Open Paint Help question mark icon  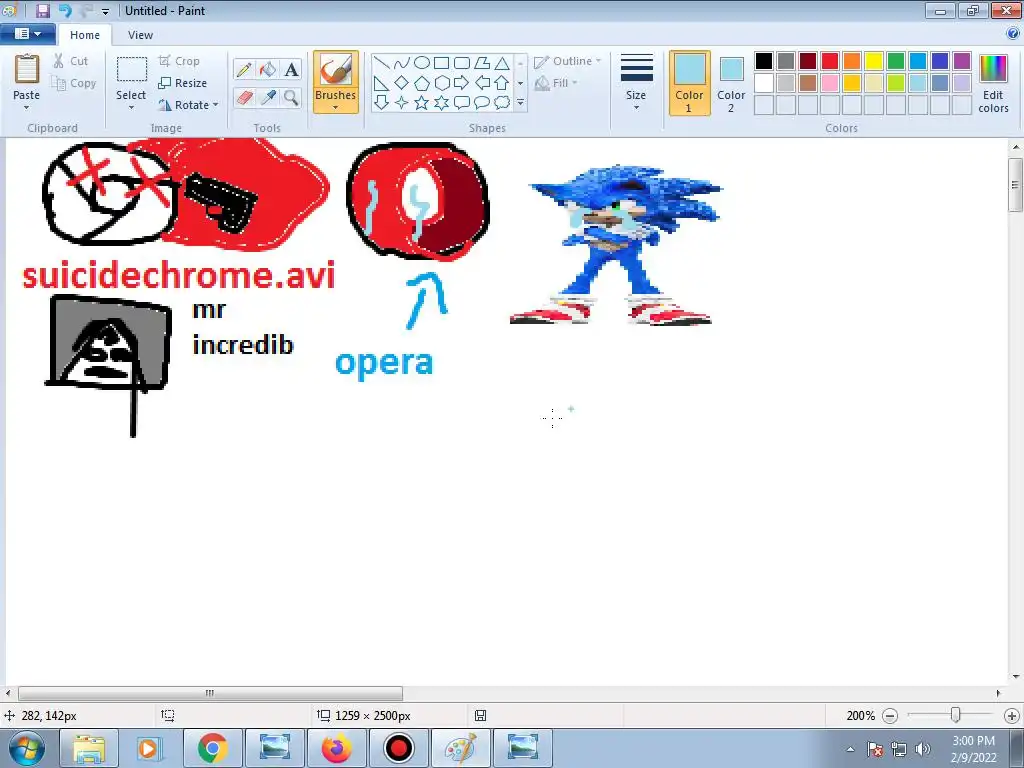(x=1013, y=34)
